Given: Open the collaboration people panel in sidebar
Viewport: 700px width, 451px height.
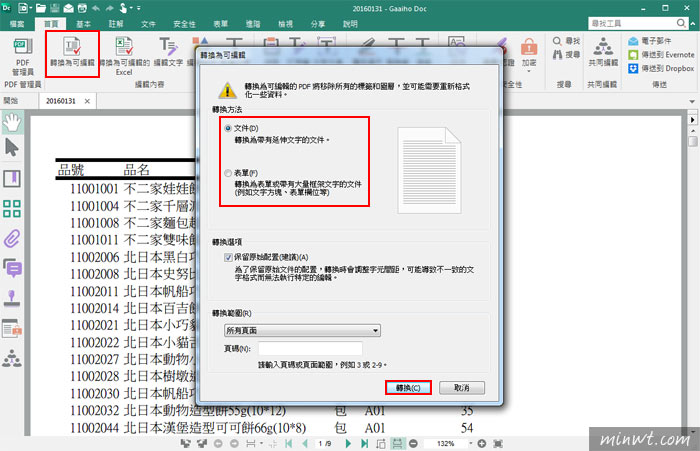Looking at the screenshot, I should click(x=12, y=358).
